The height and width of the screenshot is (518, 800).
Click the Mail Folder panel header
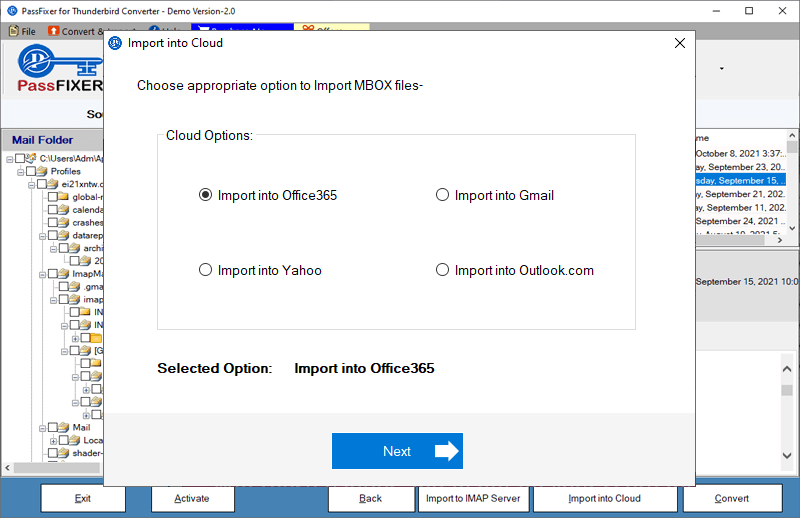tap(53, 140)
